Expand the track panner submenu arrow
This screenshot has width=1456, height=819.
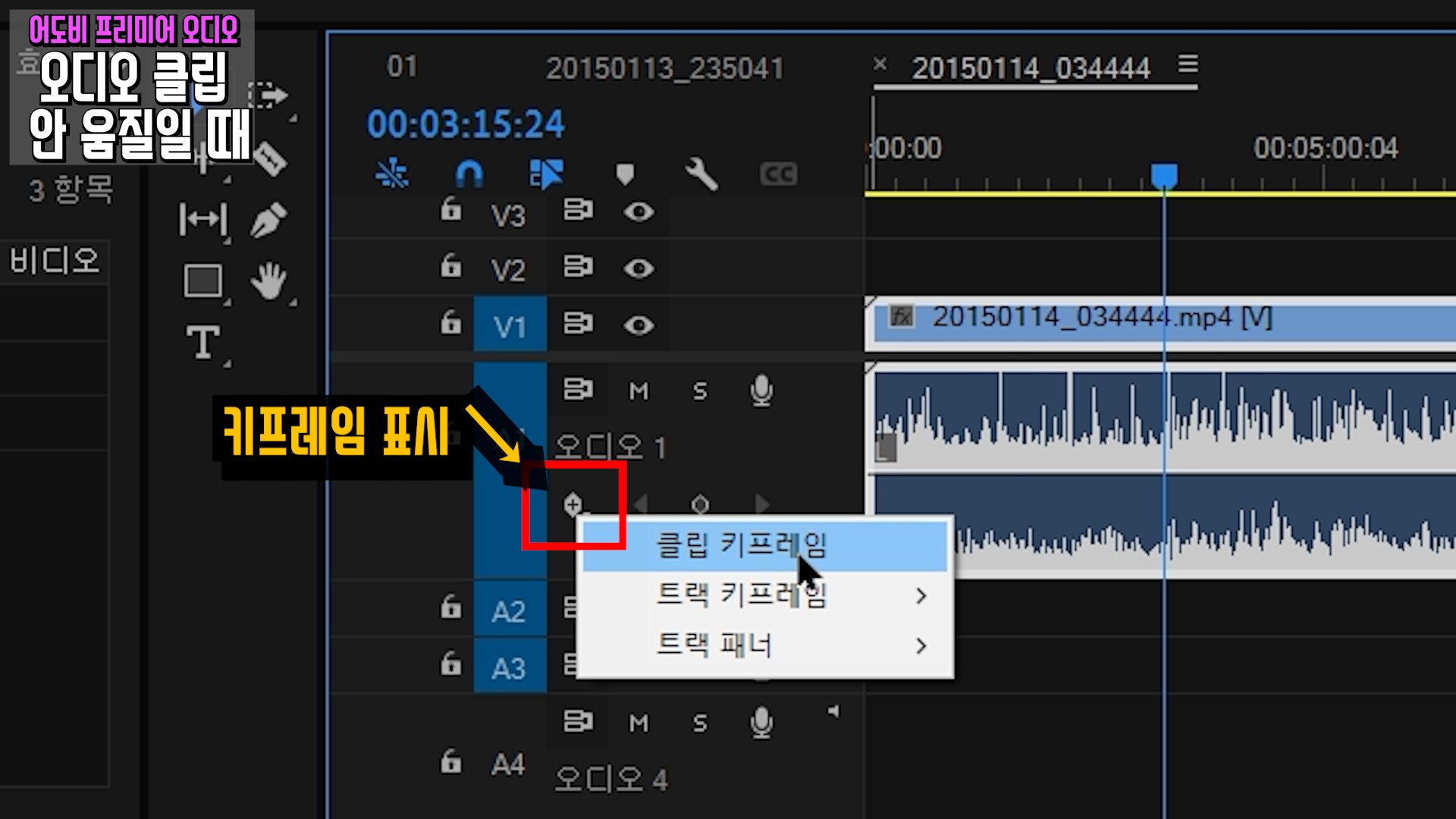point(921,646)
